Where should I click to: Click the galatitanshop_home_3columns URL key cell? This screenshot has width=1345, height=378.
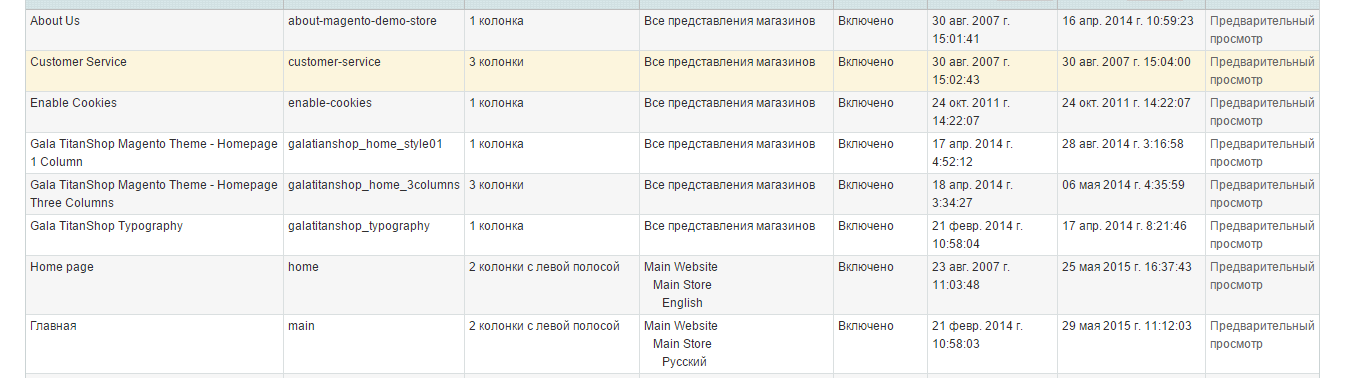click(374, 194)
